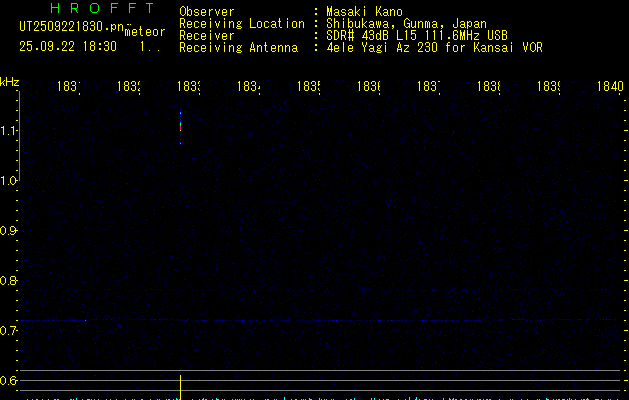Click the 0.7 frequency axis label

pyautogui.click(x=9, y=331)
